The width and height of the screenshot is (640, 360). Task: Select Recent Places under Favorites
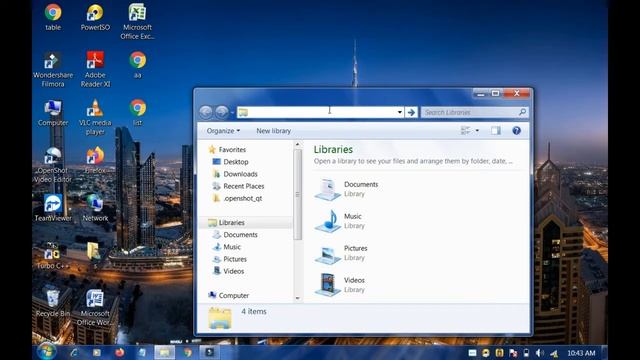(x=238, y=186)
